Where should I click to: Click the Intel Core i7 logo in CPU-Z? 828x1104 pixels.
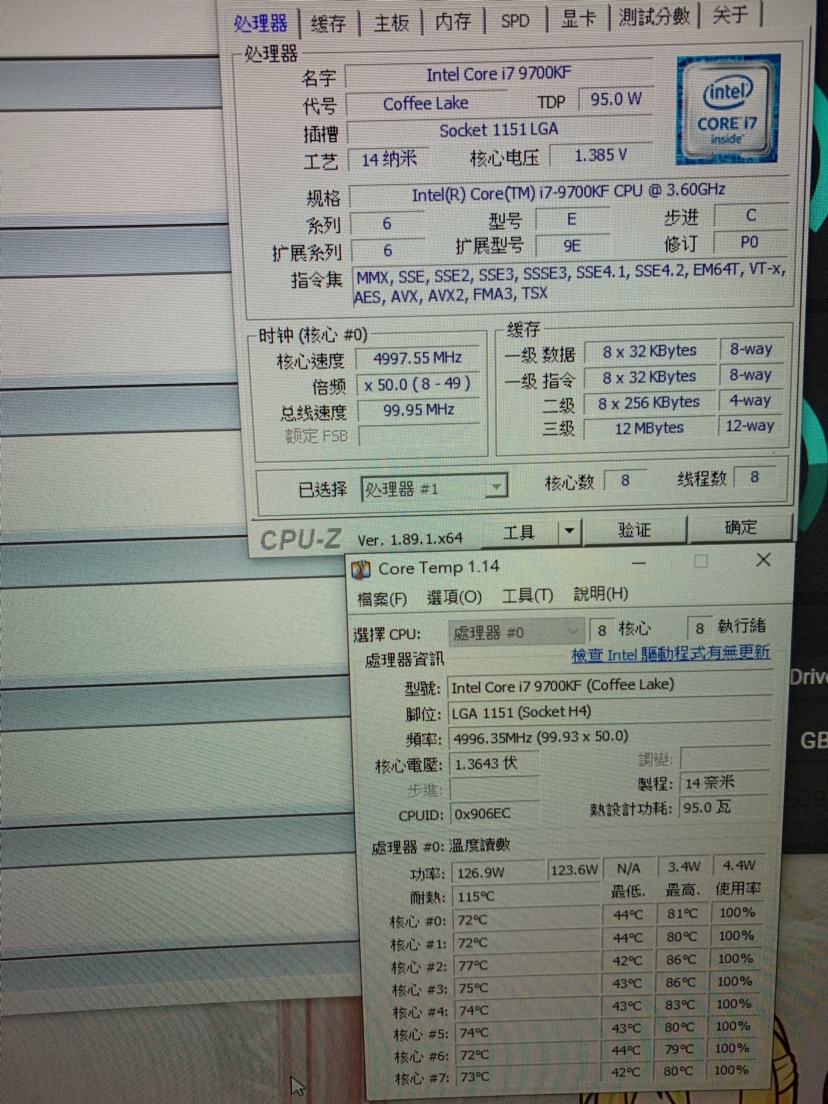[728, 109]
